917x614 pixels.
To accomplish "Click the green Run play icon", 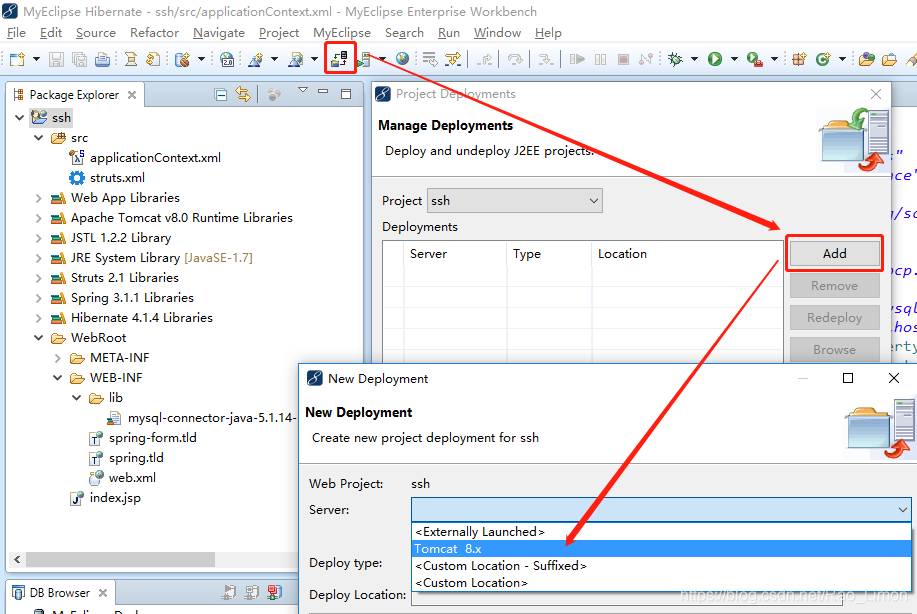I will point(715,59).
